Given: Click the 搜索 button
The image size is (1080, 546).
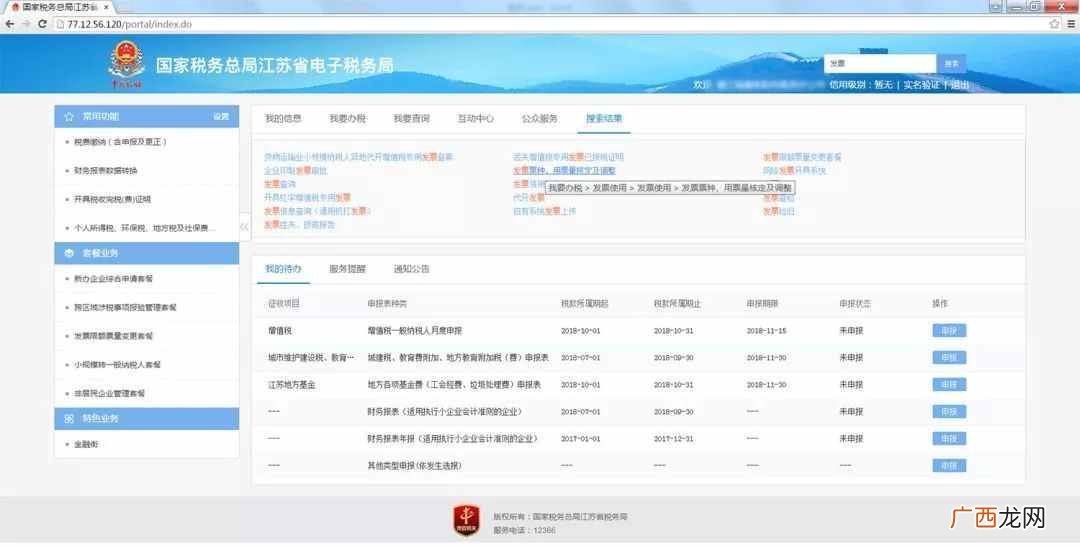Looking at the screenshot, I should [951, 63].
